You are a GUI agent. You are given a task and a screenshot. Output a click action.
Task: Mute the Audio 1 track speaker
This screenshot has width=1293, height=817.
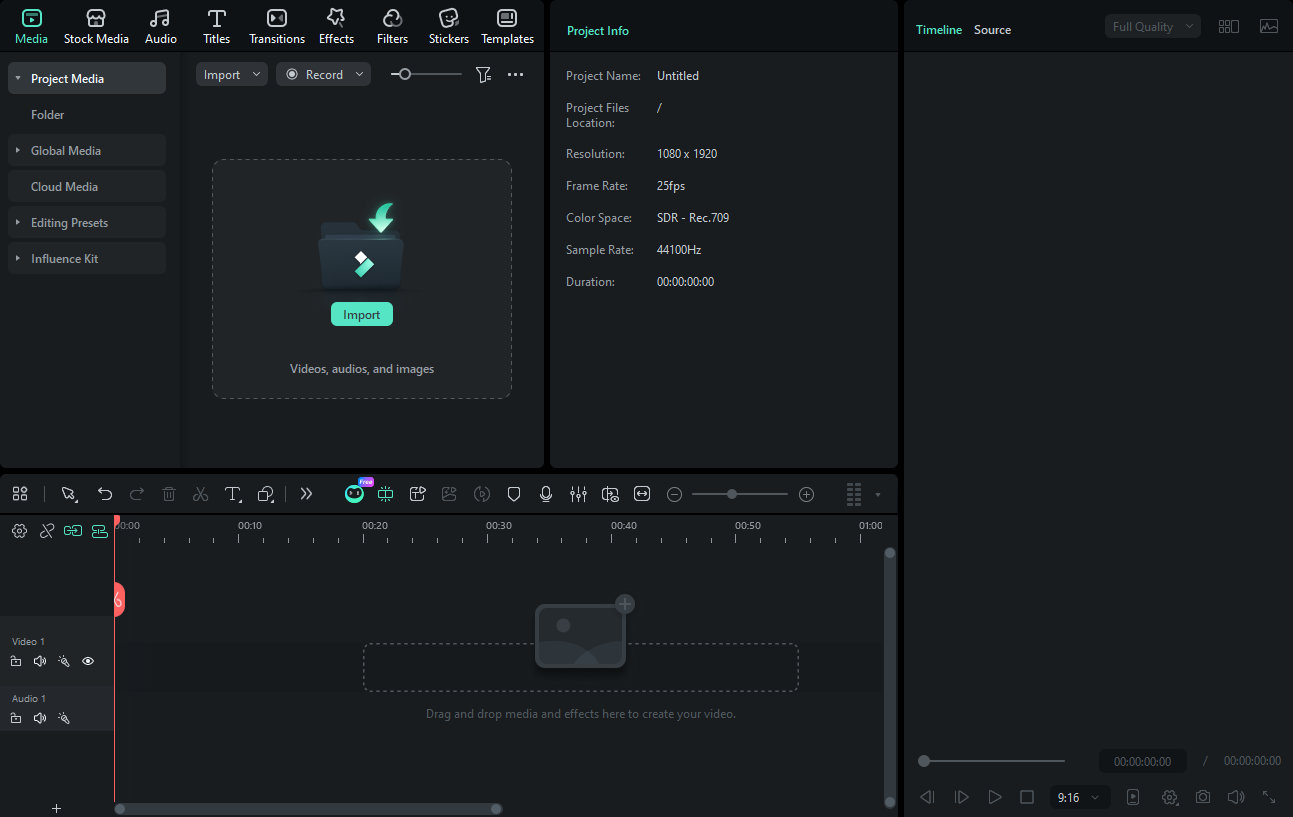pos(39,717)
